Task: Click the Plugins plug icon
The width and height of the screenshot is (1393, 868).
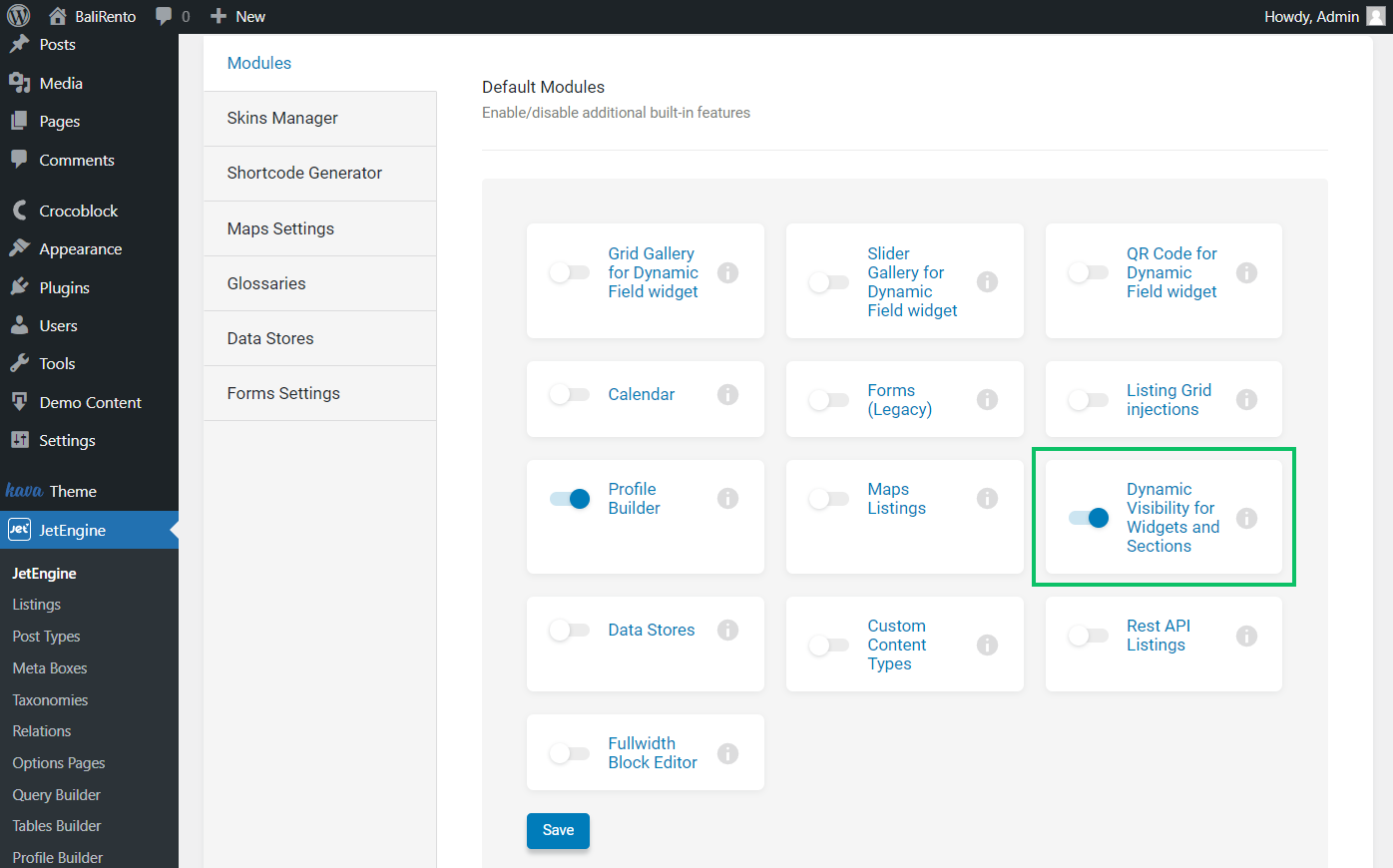Action: [19, 287]
